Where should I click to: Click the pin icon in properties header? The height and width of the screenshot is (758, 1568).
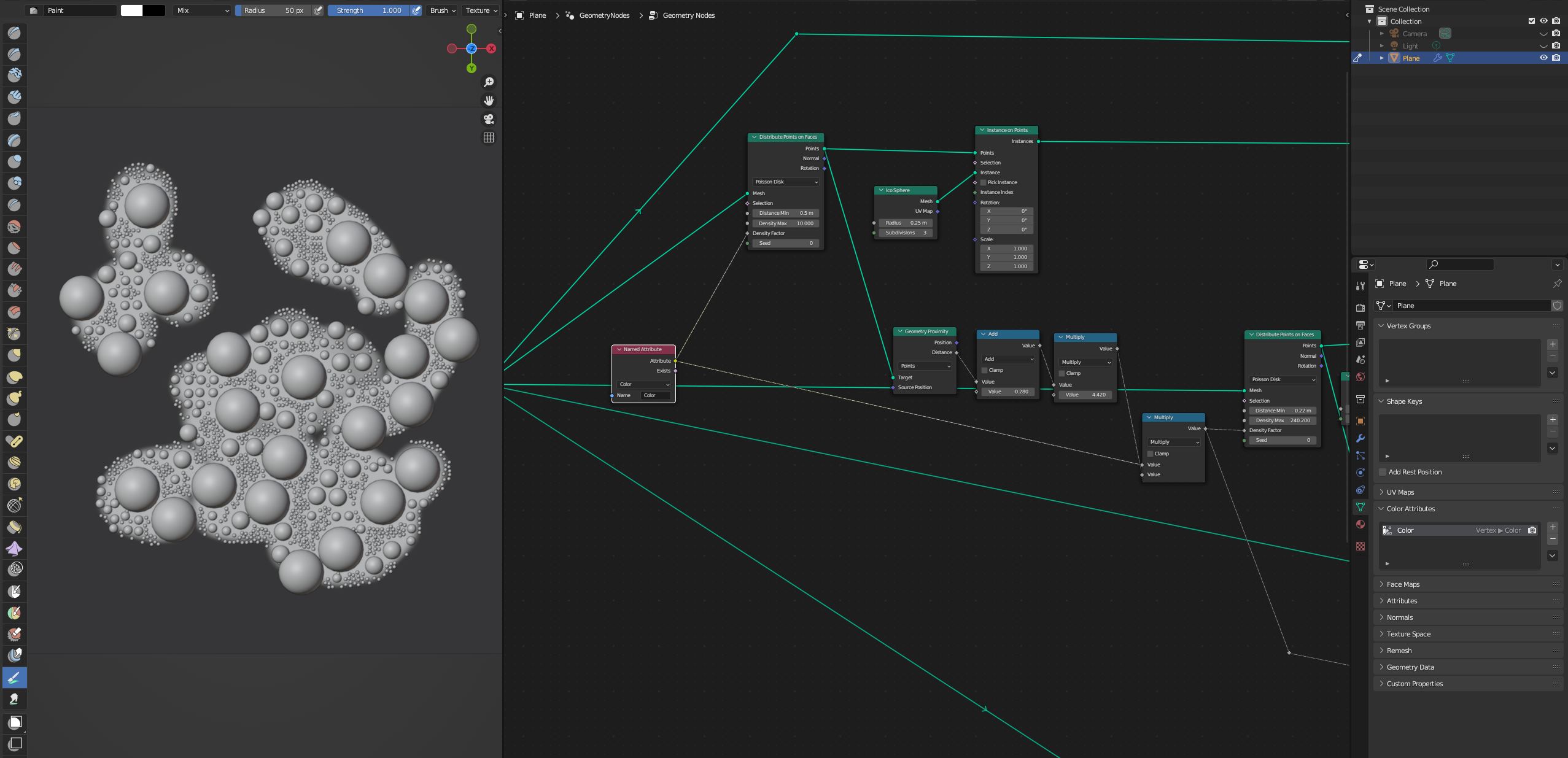point(1557,284)
